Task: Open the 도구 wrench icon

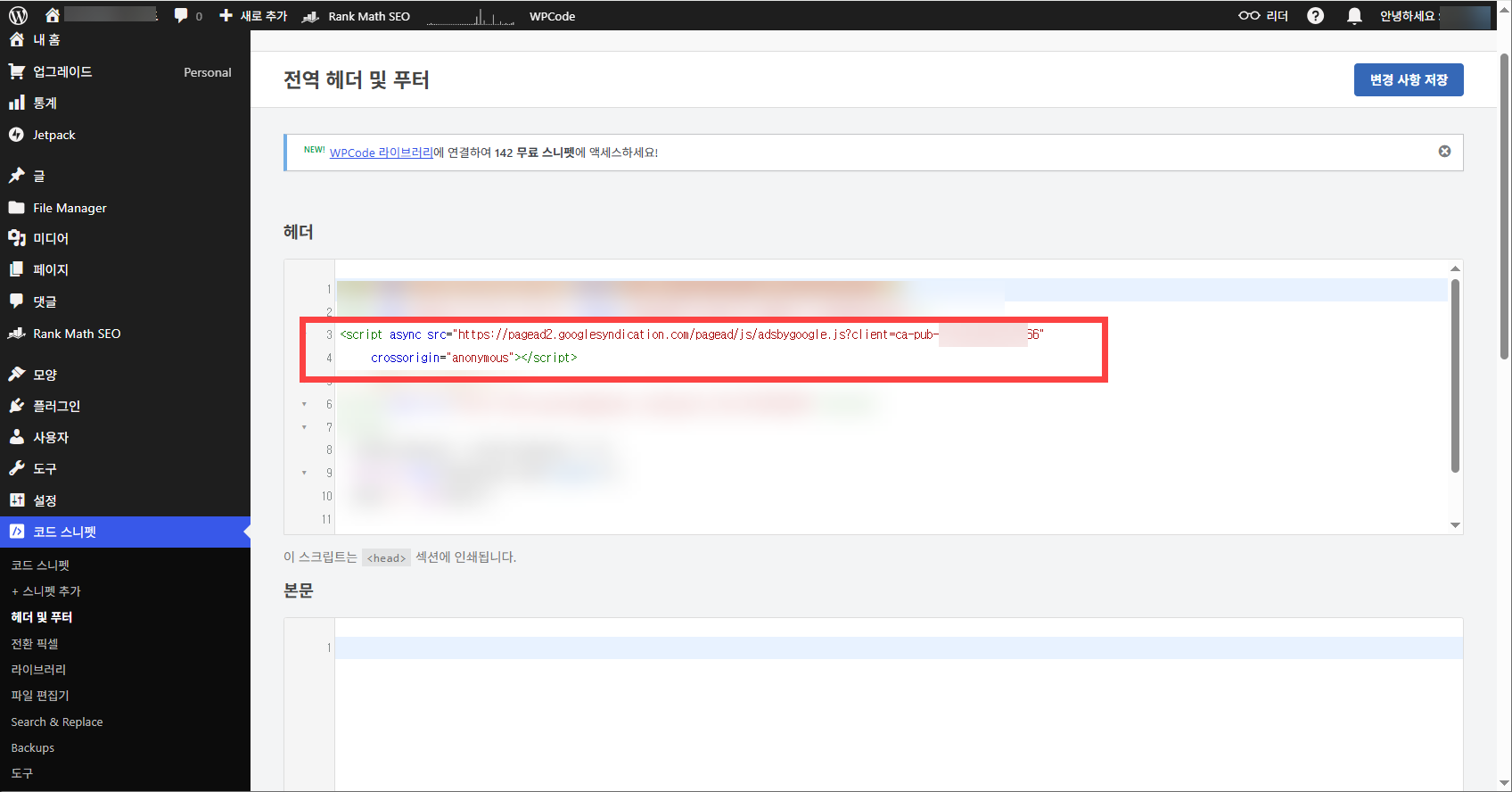Action: (16, 468)
